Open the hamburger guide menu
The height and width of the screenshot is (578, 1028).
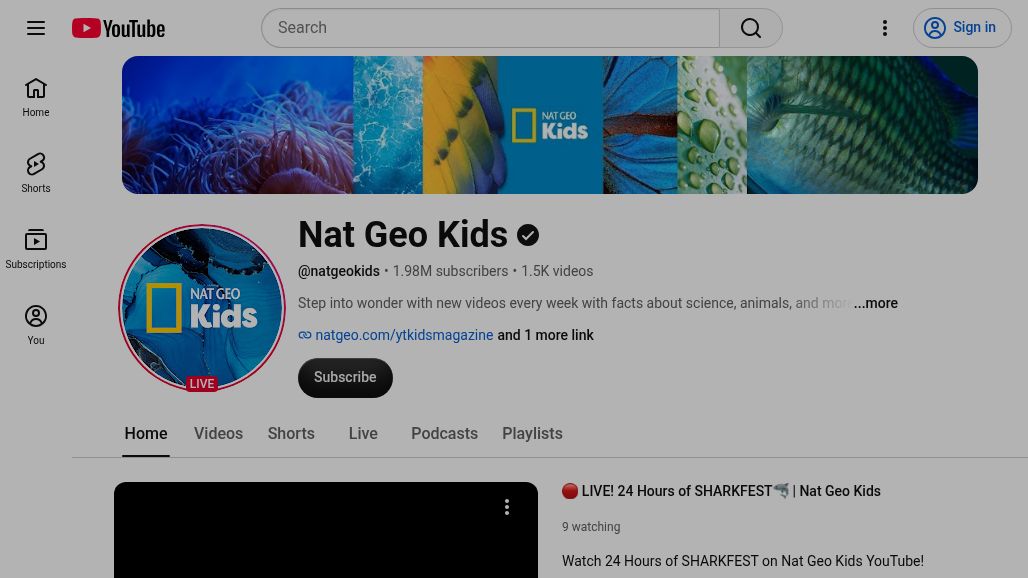[36, 28]
